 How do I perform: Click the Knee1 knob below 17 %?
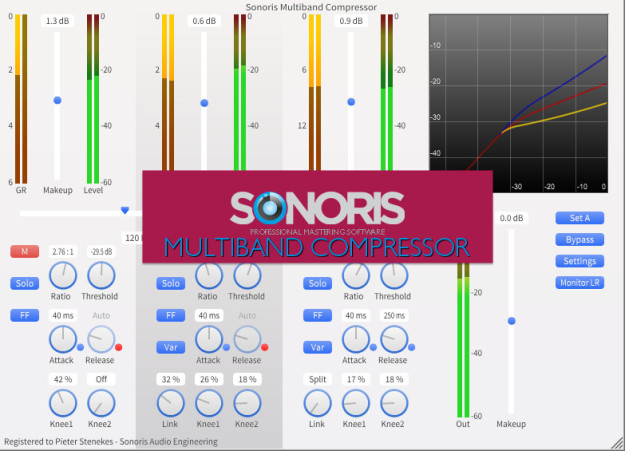pos(356,403)
